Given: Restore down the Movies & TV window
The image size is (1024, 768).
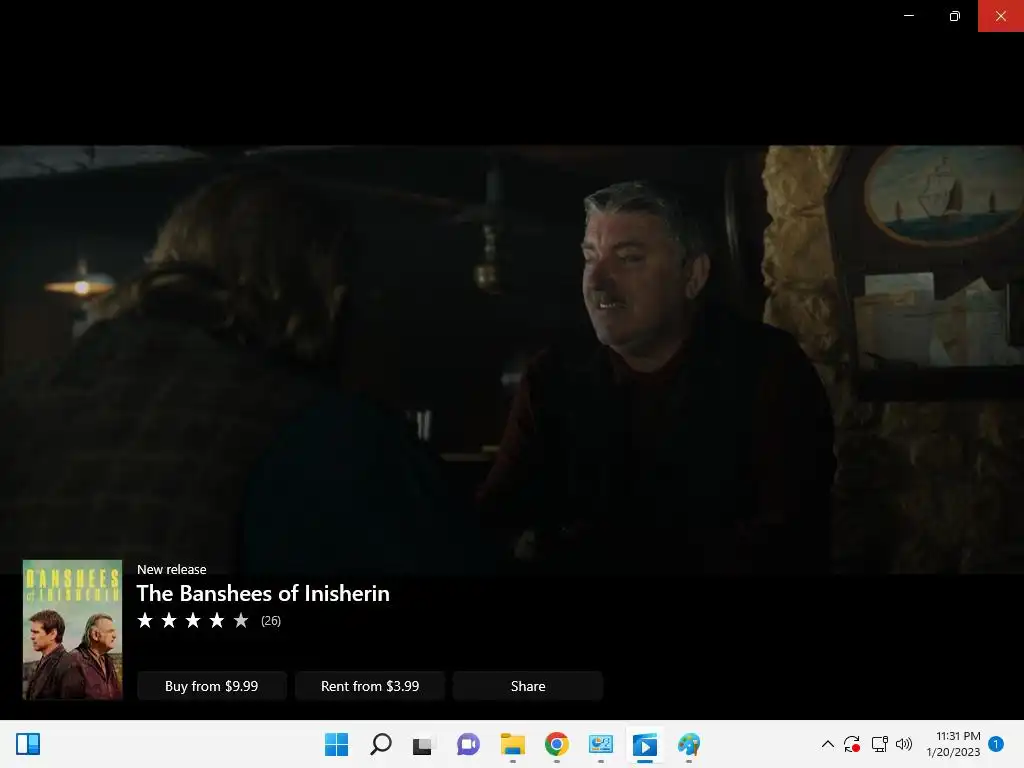Looking at the screenshot, I should pyautogui.click(x=955, y=16).
